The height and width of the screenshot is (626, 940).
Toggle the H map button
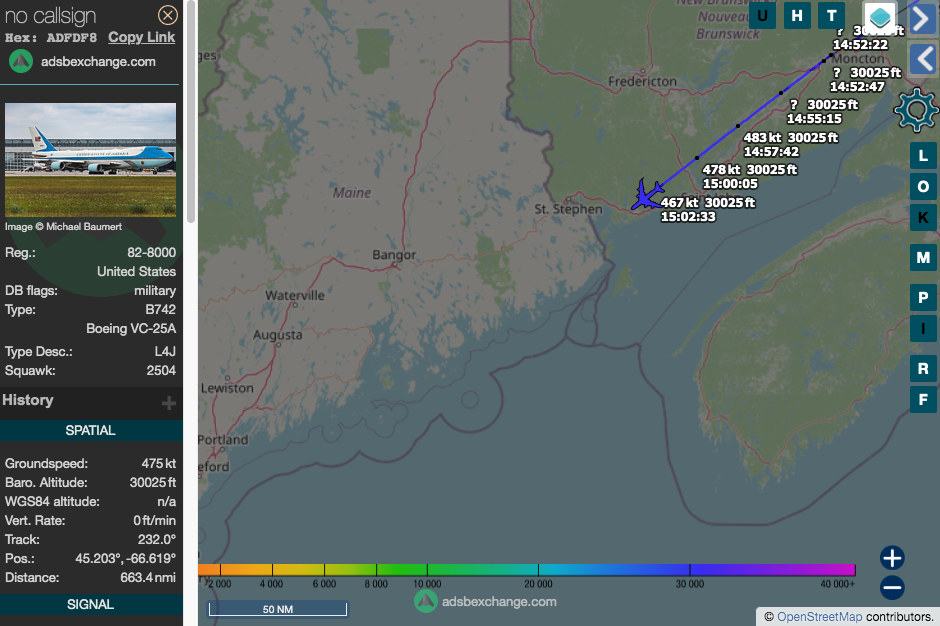tap(797, 16)
